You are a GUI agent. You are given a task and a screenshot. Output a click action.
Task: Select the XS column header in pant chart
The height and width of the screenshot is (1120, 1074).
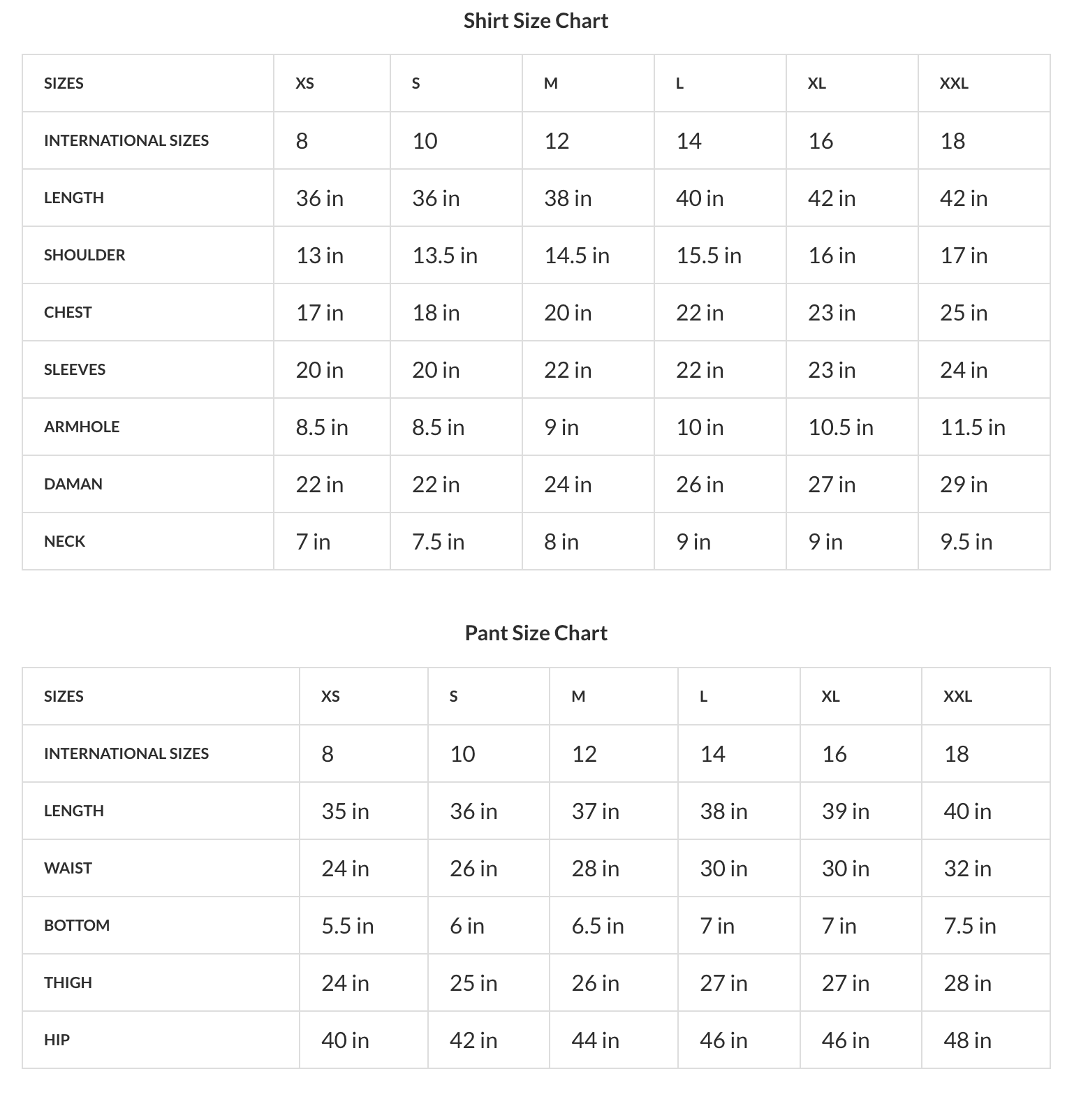[330, 697]
